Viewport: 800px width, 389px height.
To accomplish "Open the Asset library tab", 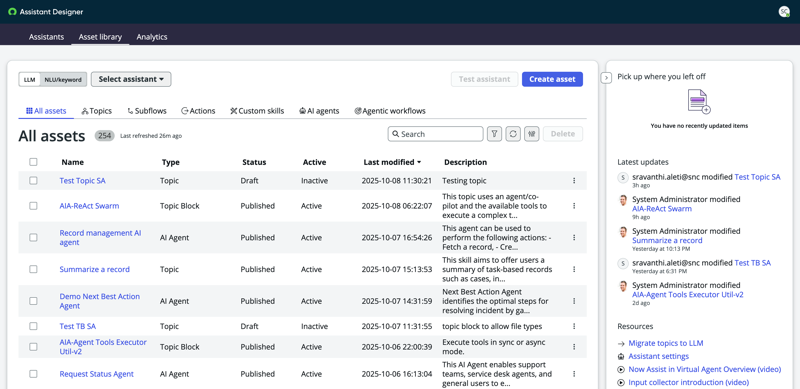I will tap(100, 37).
